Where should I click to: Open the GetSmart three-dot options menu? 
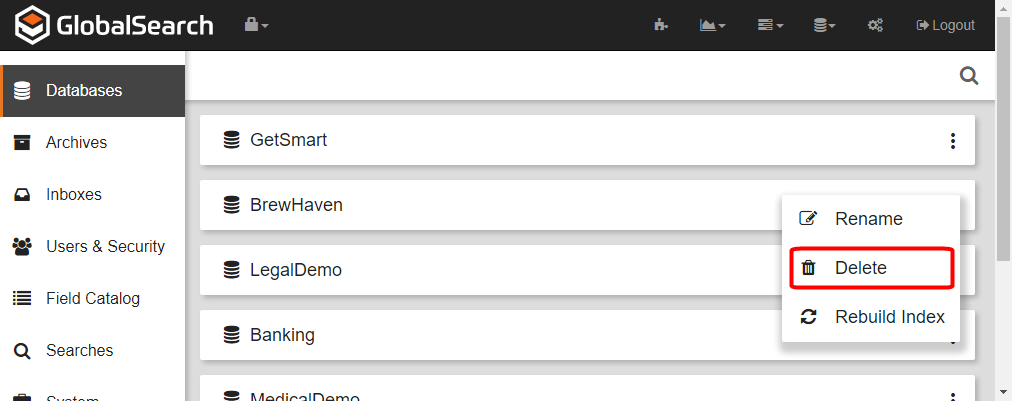(x=953, y=141)
